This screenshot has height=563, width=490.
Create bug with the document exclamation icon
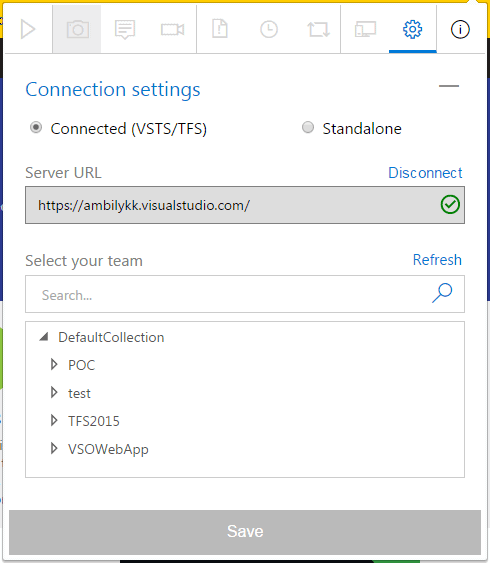click(220, 29)
